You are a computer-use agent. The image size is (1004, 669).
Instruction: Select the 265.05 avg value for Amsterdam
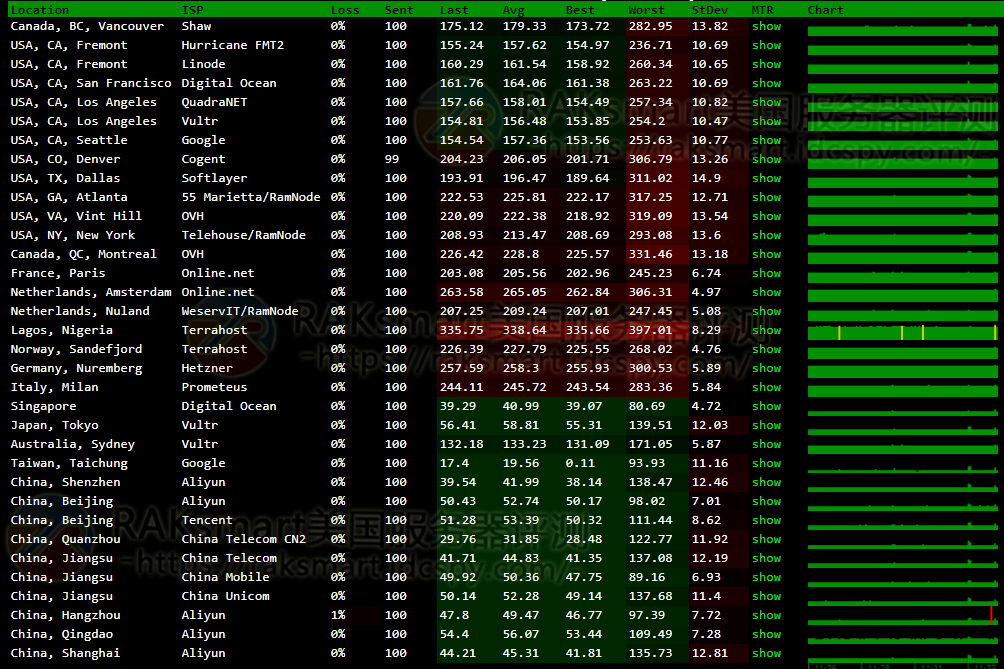click(x=524, y=292)
